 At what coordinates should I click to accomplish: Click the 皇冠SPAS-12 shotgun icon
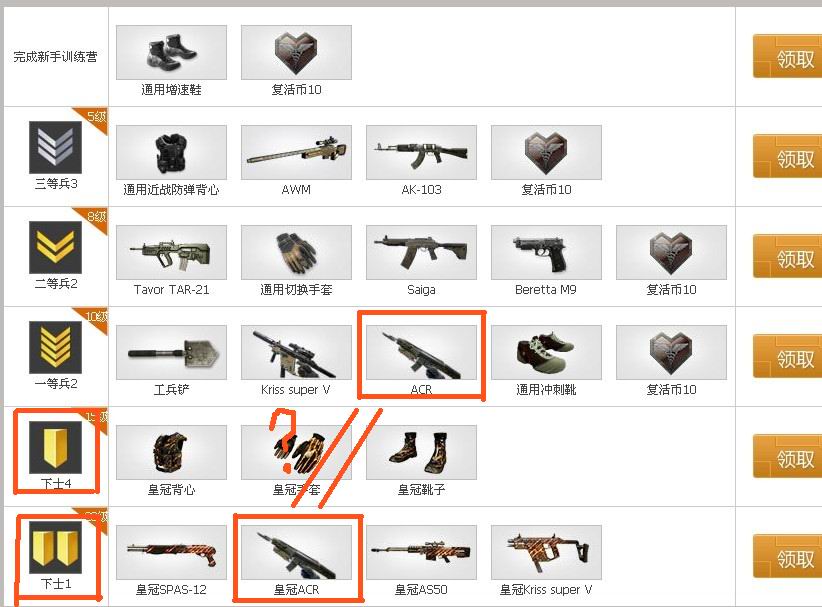171,553
